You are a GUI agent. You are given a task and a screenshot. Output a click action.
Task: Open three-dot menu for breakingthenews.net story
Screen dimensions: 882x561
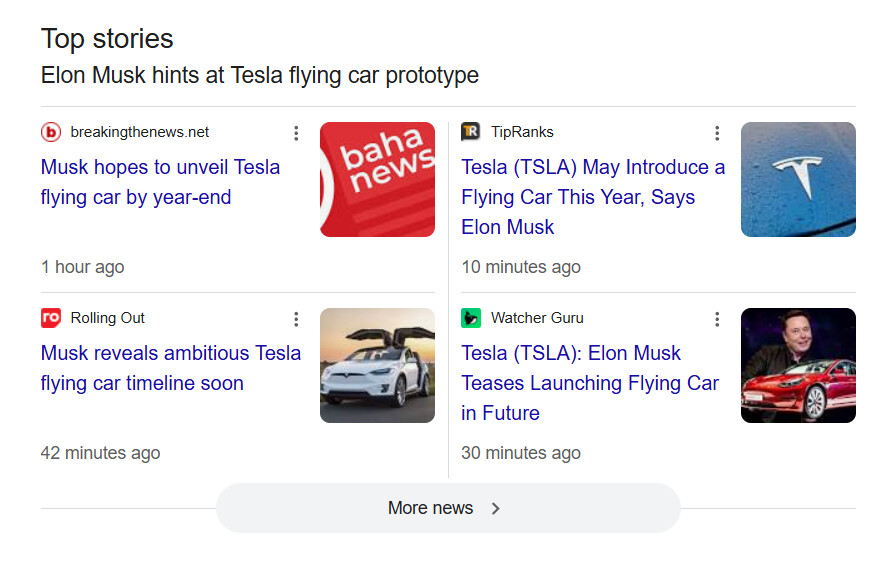(296, 133)
